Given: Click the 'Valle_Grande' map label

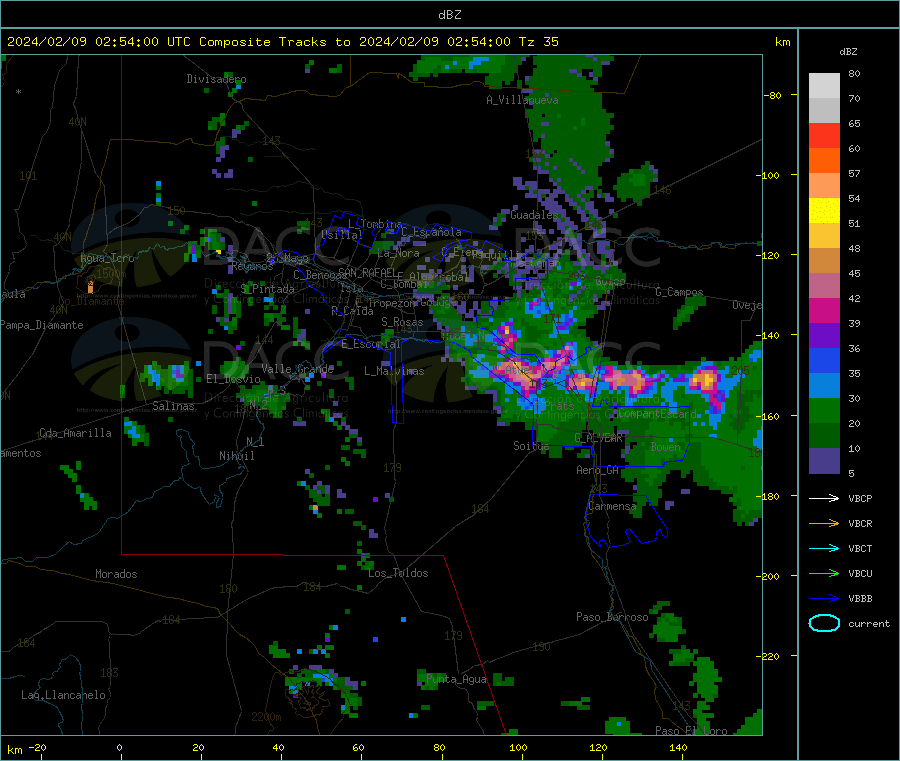Looking at the screenshot, I should click(298, 369).
